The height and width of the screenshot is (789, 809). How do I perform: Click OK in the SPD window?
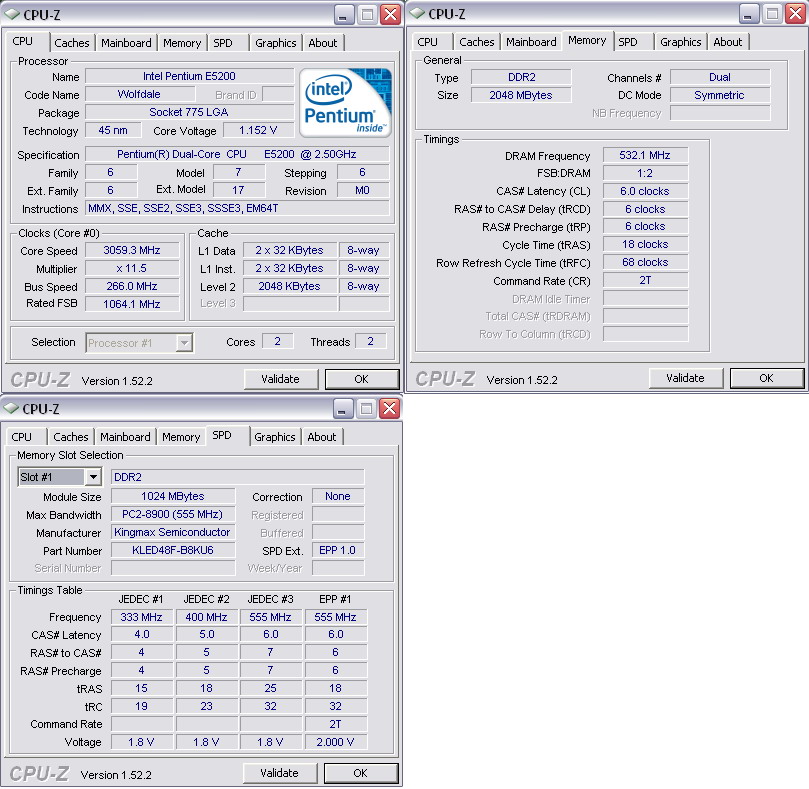pyautogui.click(x=361, y=773)
